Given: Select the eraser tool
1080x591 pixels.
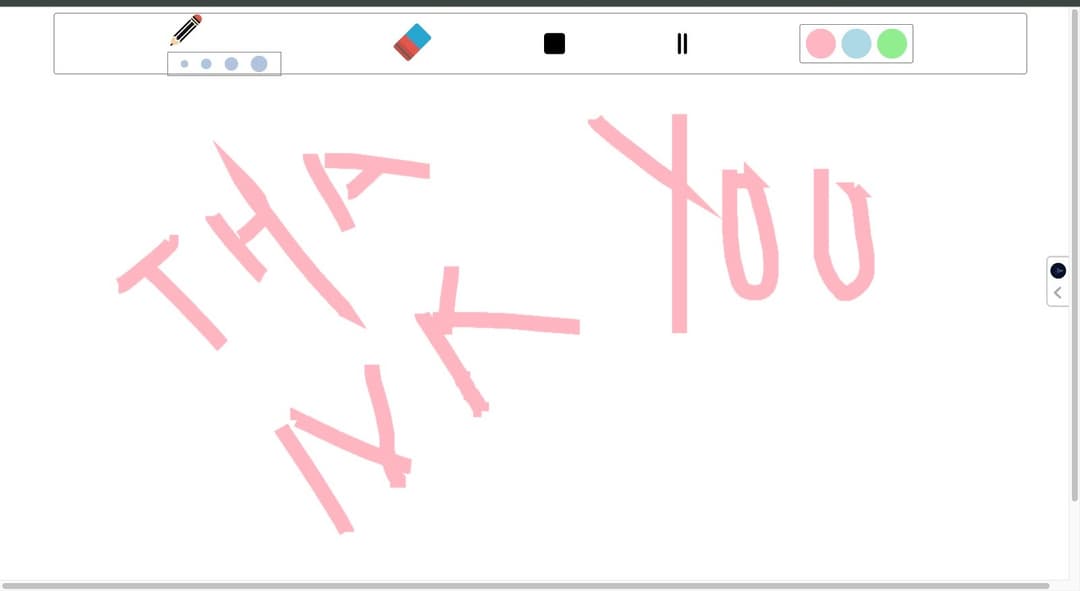Looking at the screenshot, I should click(413, 42).
